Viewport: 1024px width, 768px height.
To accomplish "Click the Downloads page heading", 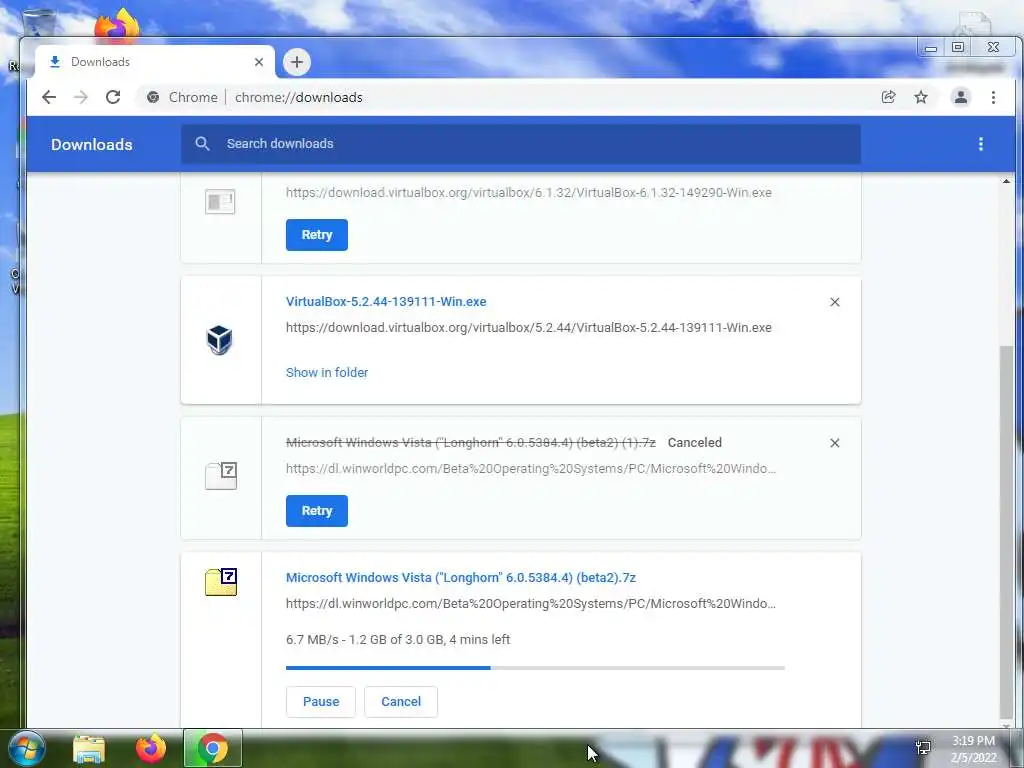I will pyautogui.click(x=92, y=144).
